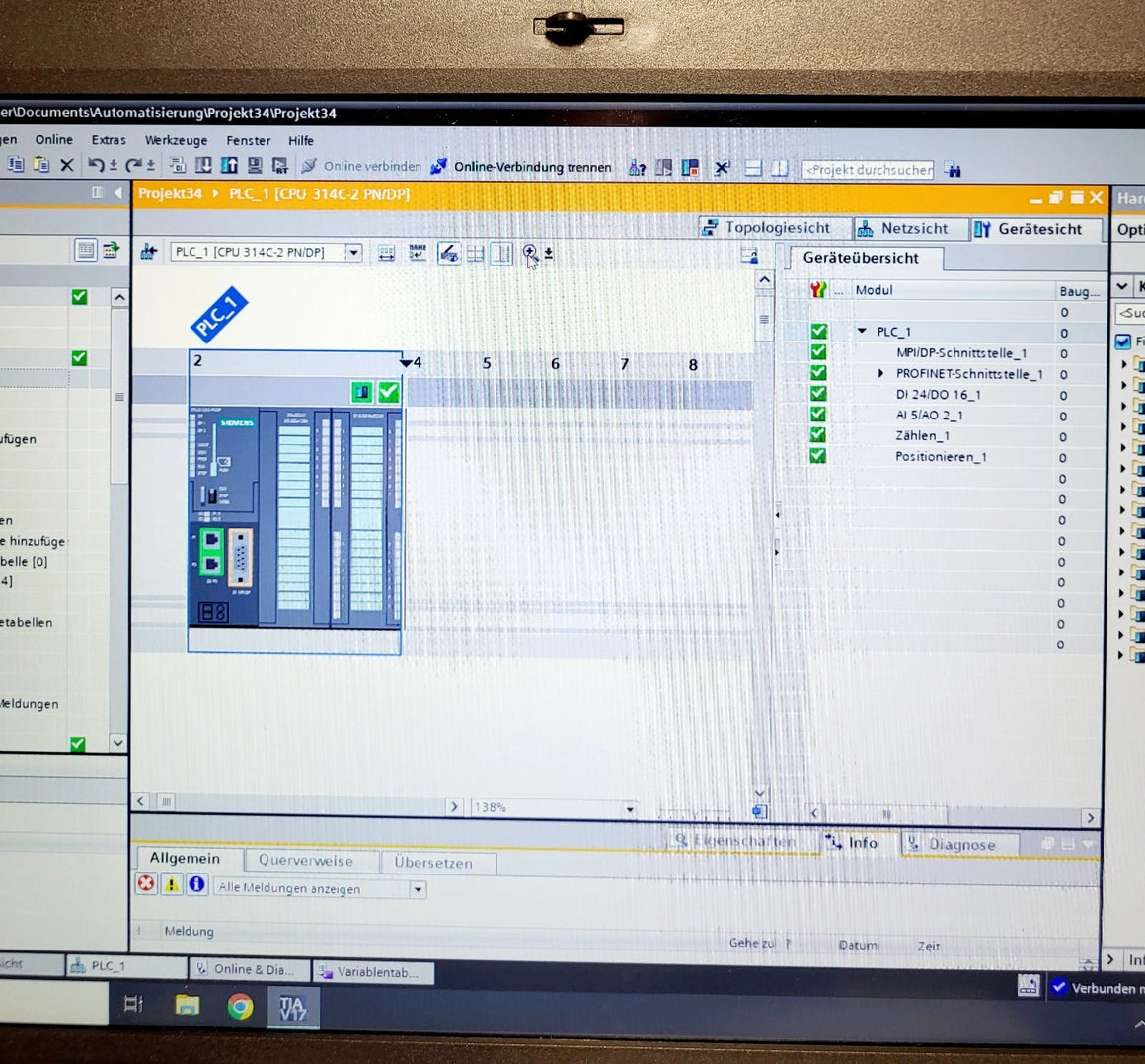Click the Paste clipboard icon
Viewport: 1145px width, 1064px height.
pos(41,164)
